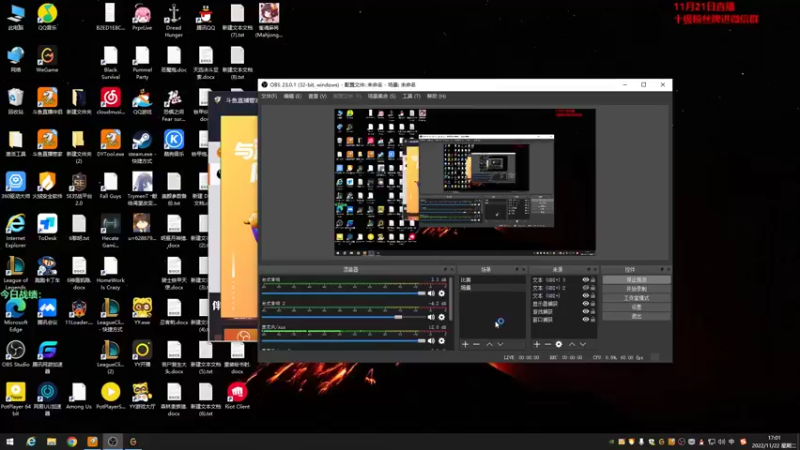Remove selected source with minus icon
800x450 pixels.
[547, 344]
